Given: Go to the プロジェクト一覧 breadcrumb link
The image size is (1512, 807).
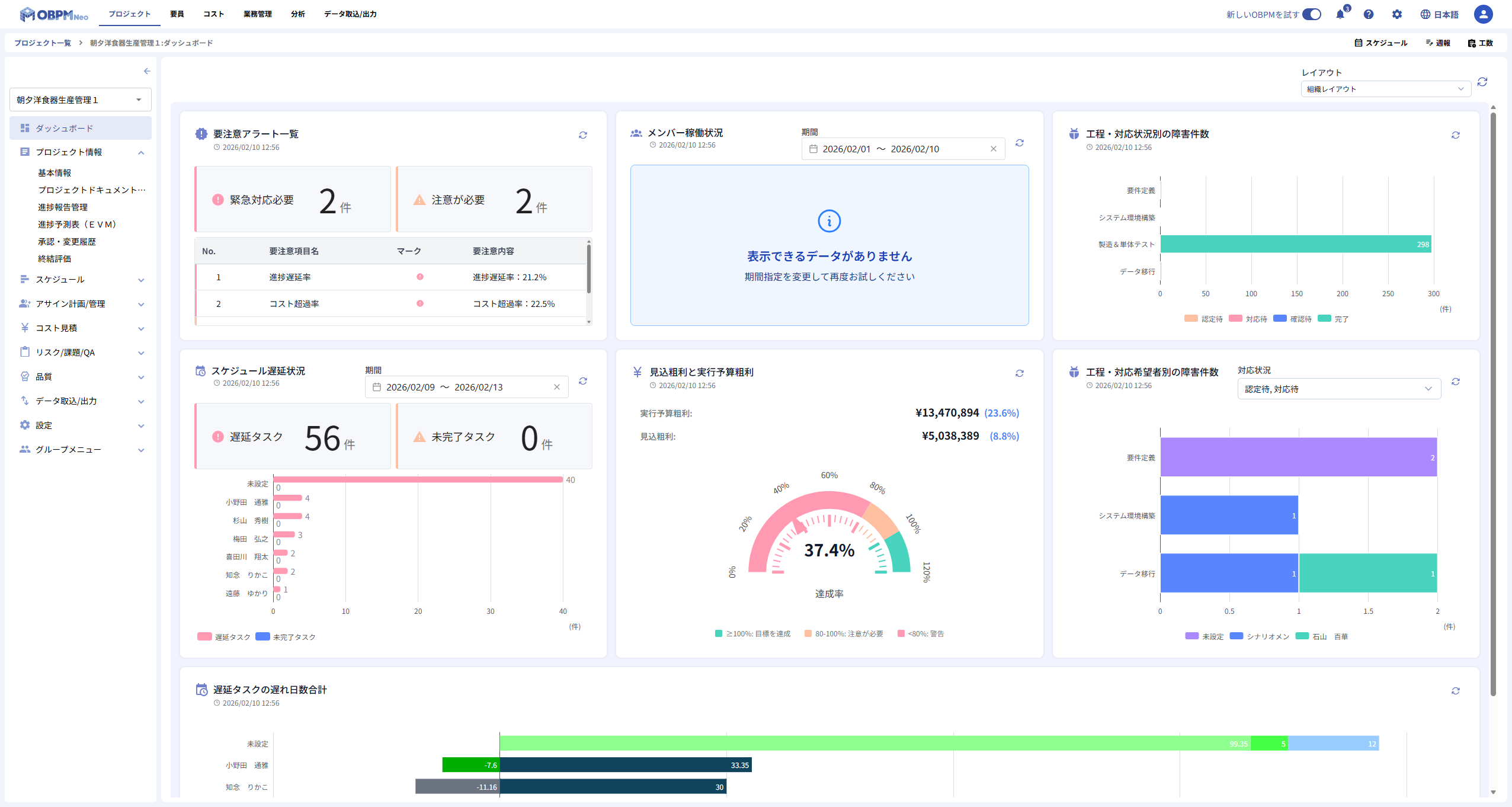Looking at the screenshot, I should pos(43,43).
